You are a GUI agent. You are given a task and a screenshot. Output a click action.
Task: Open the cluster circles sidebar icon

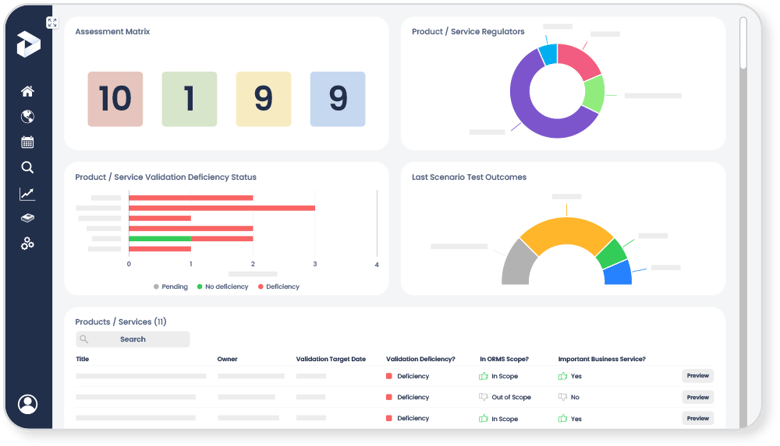[27, 243]
